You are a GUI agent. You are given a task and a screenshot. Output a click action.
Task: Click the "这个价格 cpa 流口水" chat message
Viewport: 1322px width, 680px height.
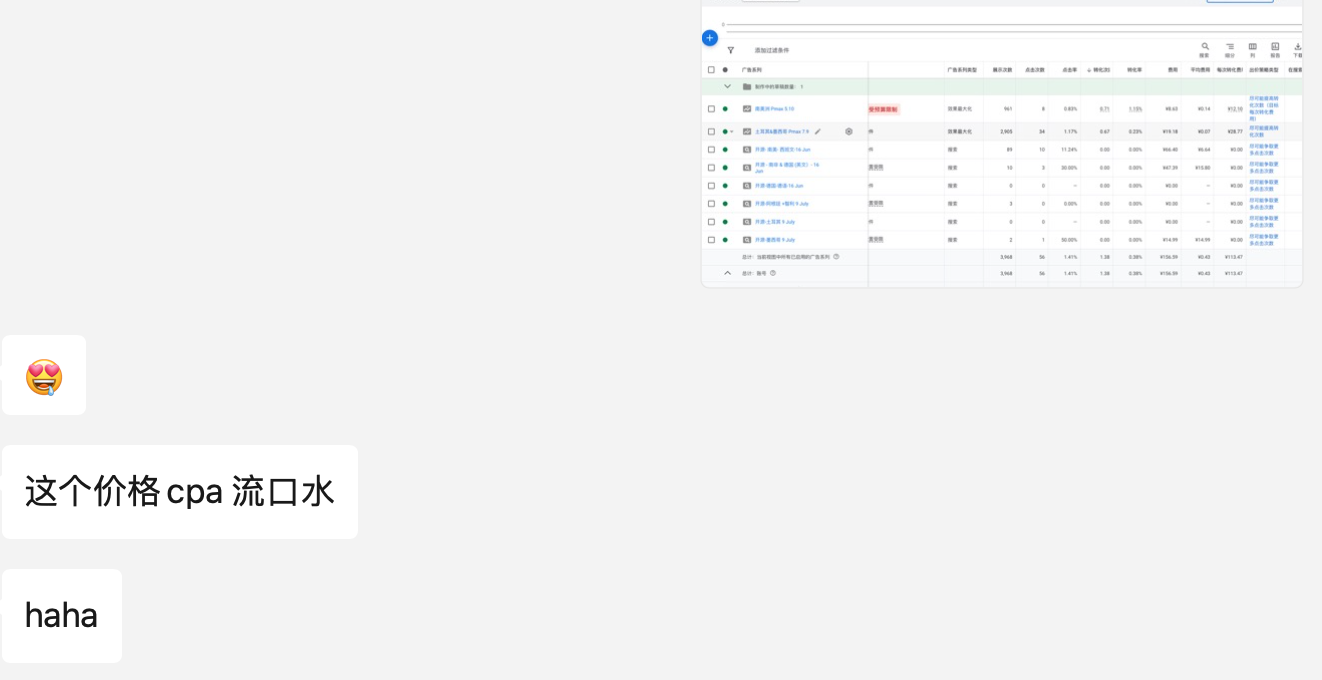point(180,492)
